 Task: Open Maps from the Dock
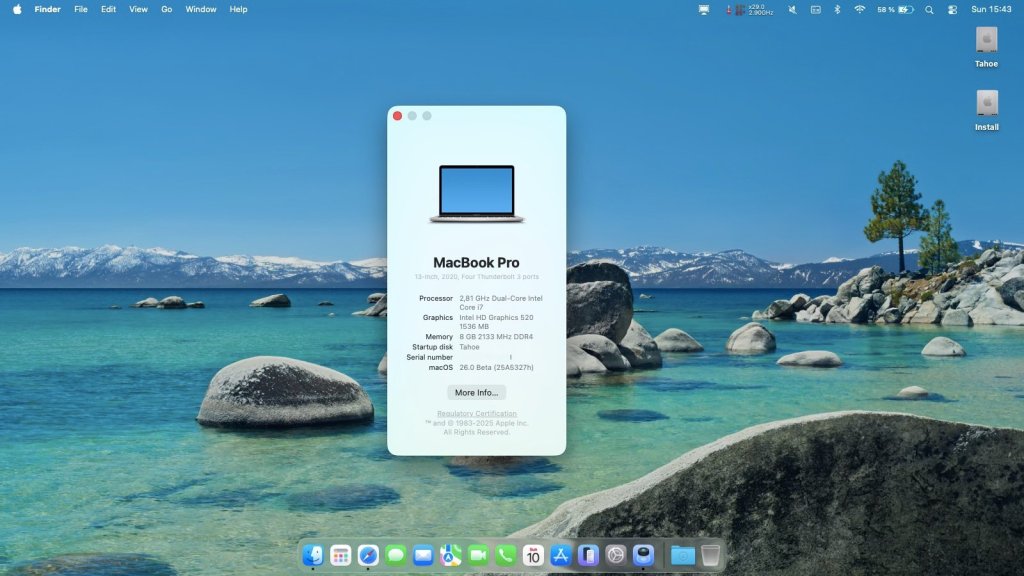451,555
